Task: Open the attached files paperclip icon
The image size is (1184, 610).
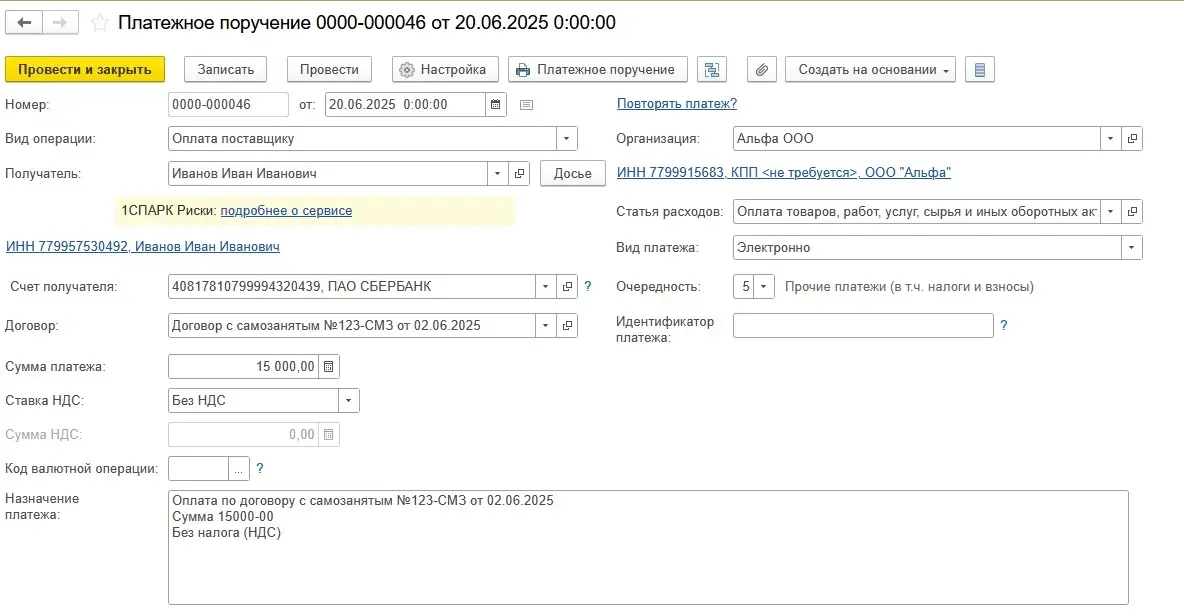Action: tap(762, 70)
